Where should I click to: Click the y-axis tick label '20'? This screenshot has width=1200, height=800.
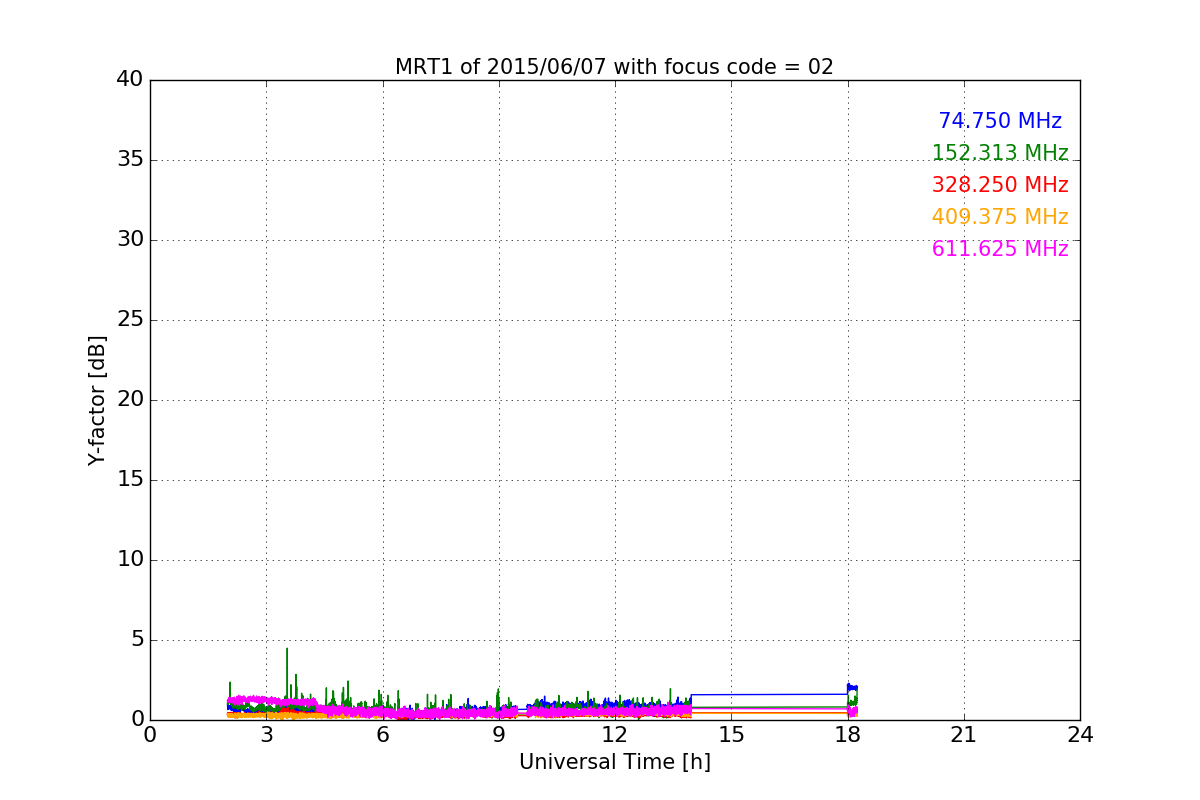[x=129, y=400]
